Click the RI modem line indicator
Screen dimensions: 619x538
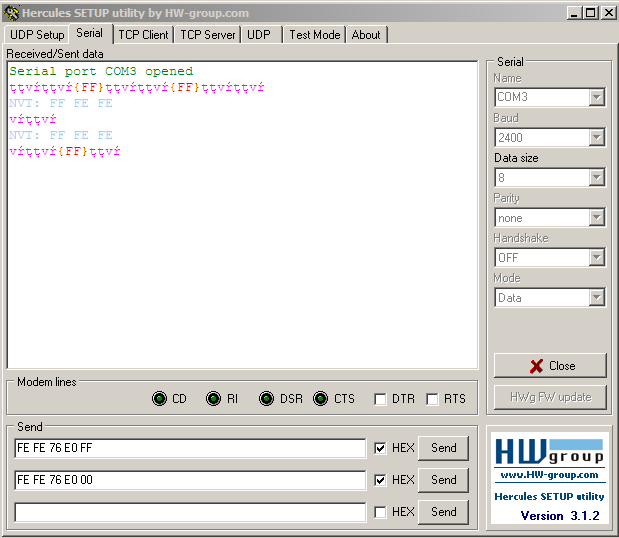tap(213, 399)
